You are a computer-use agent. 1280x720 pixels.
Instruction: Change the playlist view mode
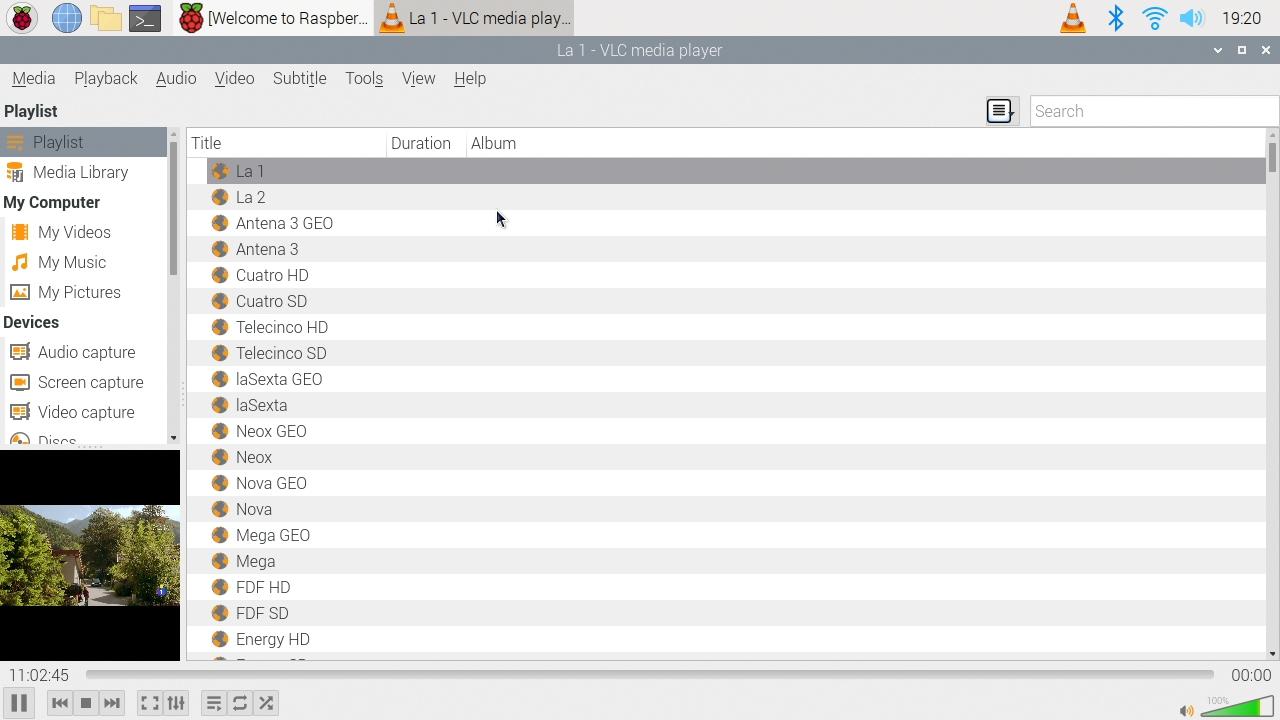pyautogui.click(x=999, y=110)
